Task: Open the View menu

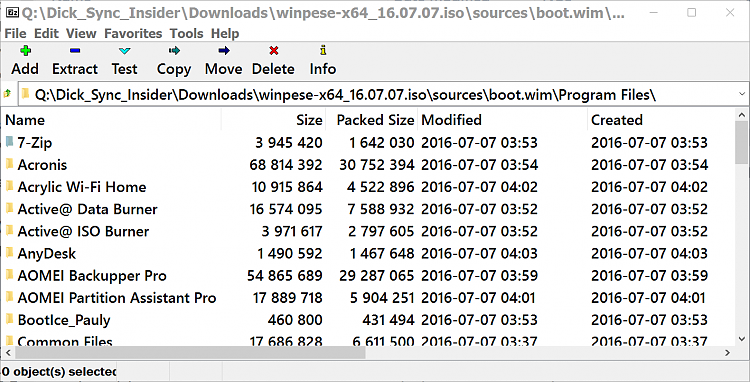Action: click(81, 33)
